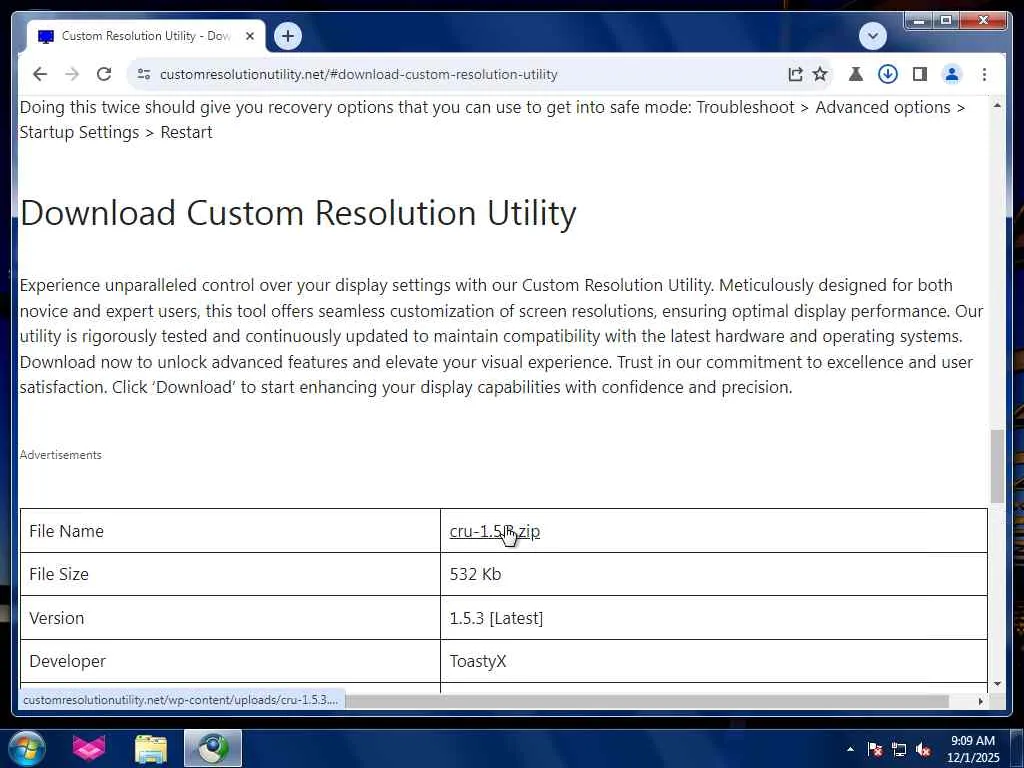Open the Windows Start menu

tap(27, 748)
